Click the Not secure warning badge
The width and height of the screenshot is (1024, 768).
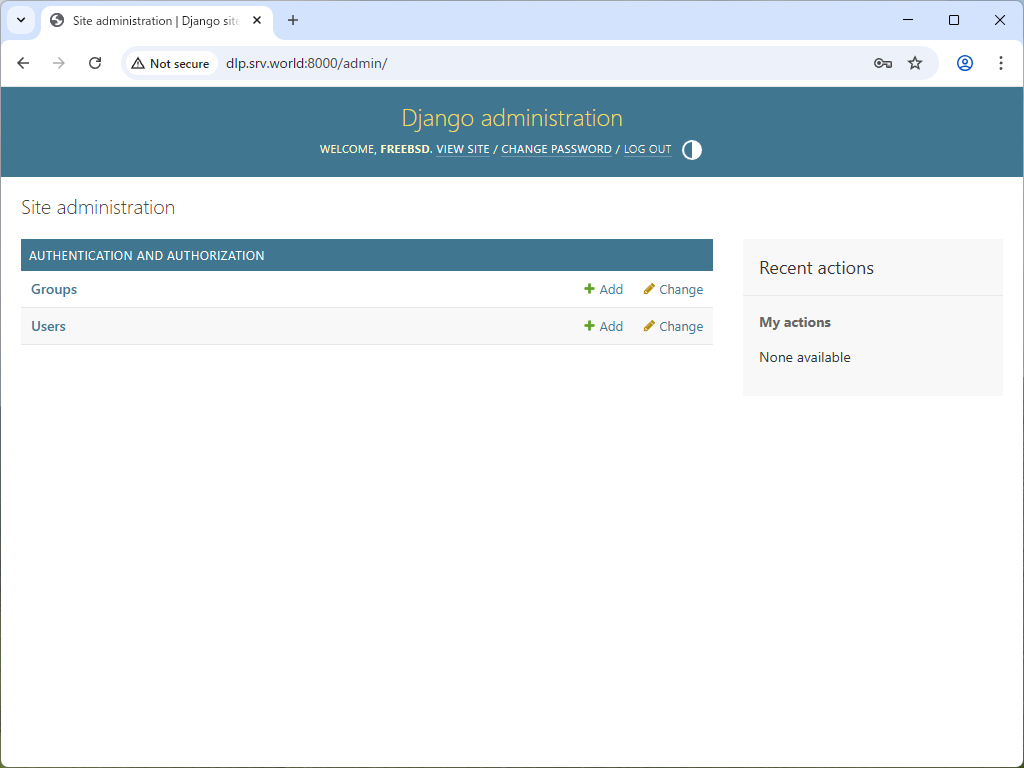pyautogui.click(x=171, y=62)
